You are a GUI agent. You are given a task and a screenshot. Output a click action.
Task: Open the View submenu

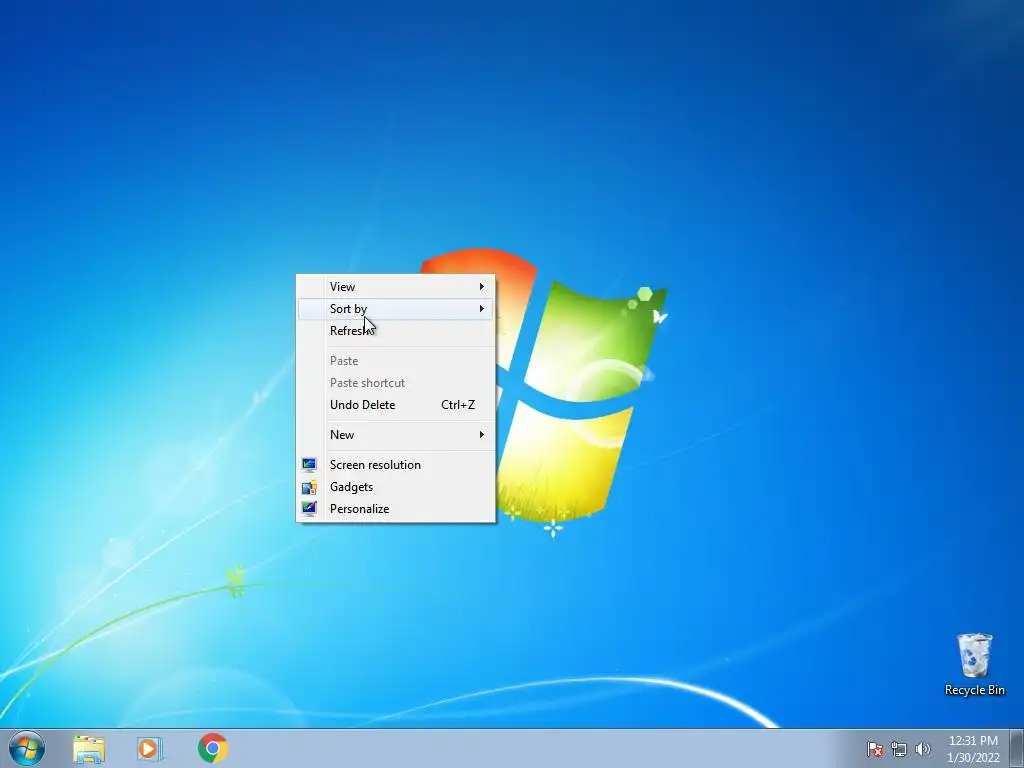(x=396, y=287)
